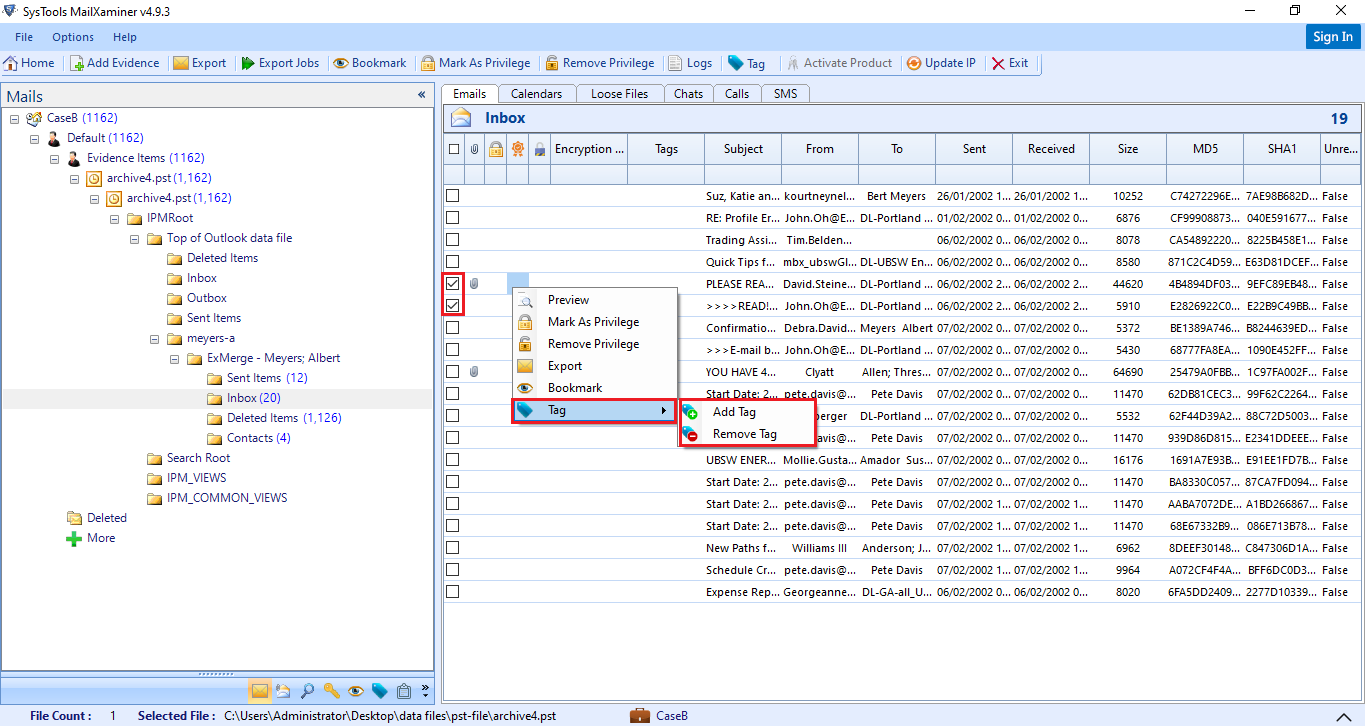Check the checkbox for the Trading Assistant email
1365x726 pixels.
point(454,240)
